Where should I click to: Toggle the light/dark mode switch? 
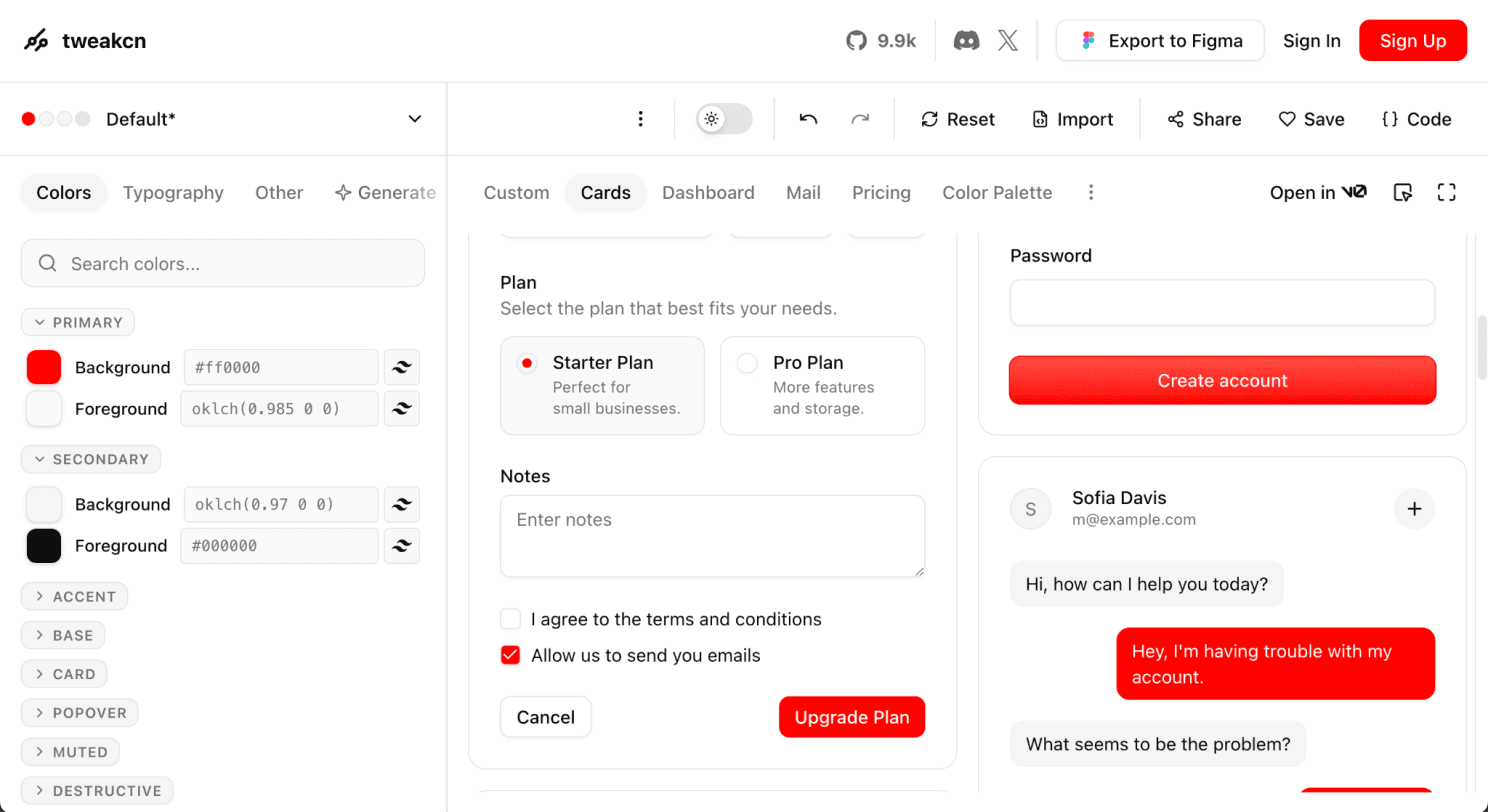point(724,119)
